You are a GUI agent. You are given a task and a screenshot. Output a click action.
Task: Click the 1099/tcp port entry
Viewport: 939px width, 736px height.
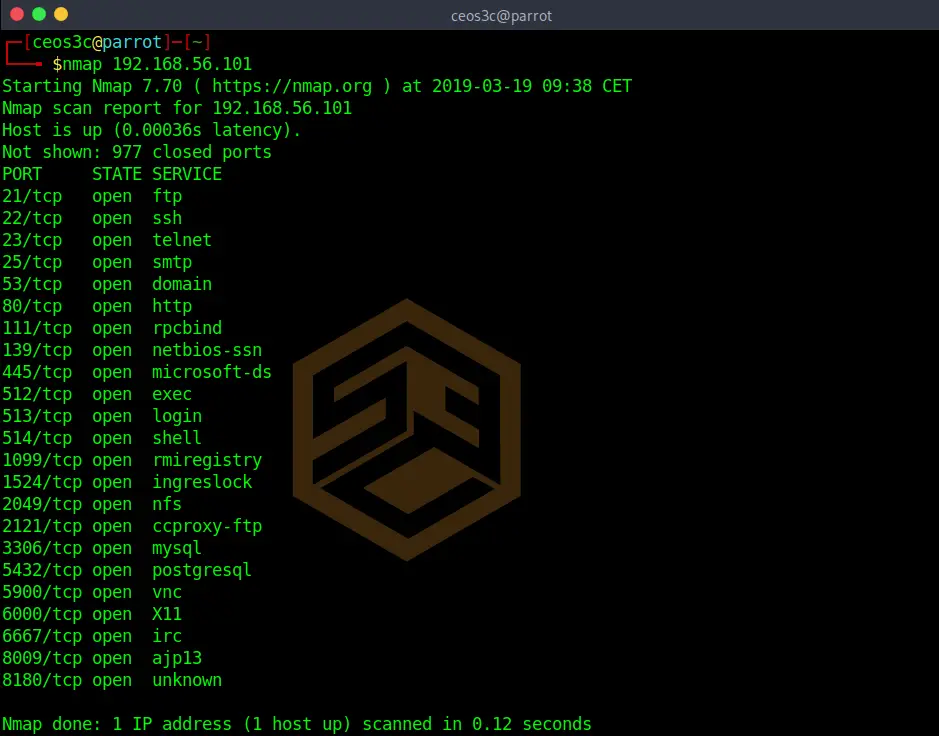coord(42,461)
